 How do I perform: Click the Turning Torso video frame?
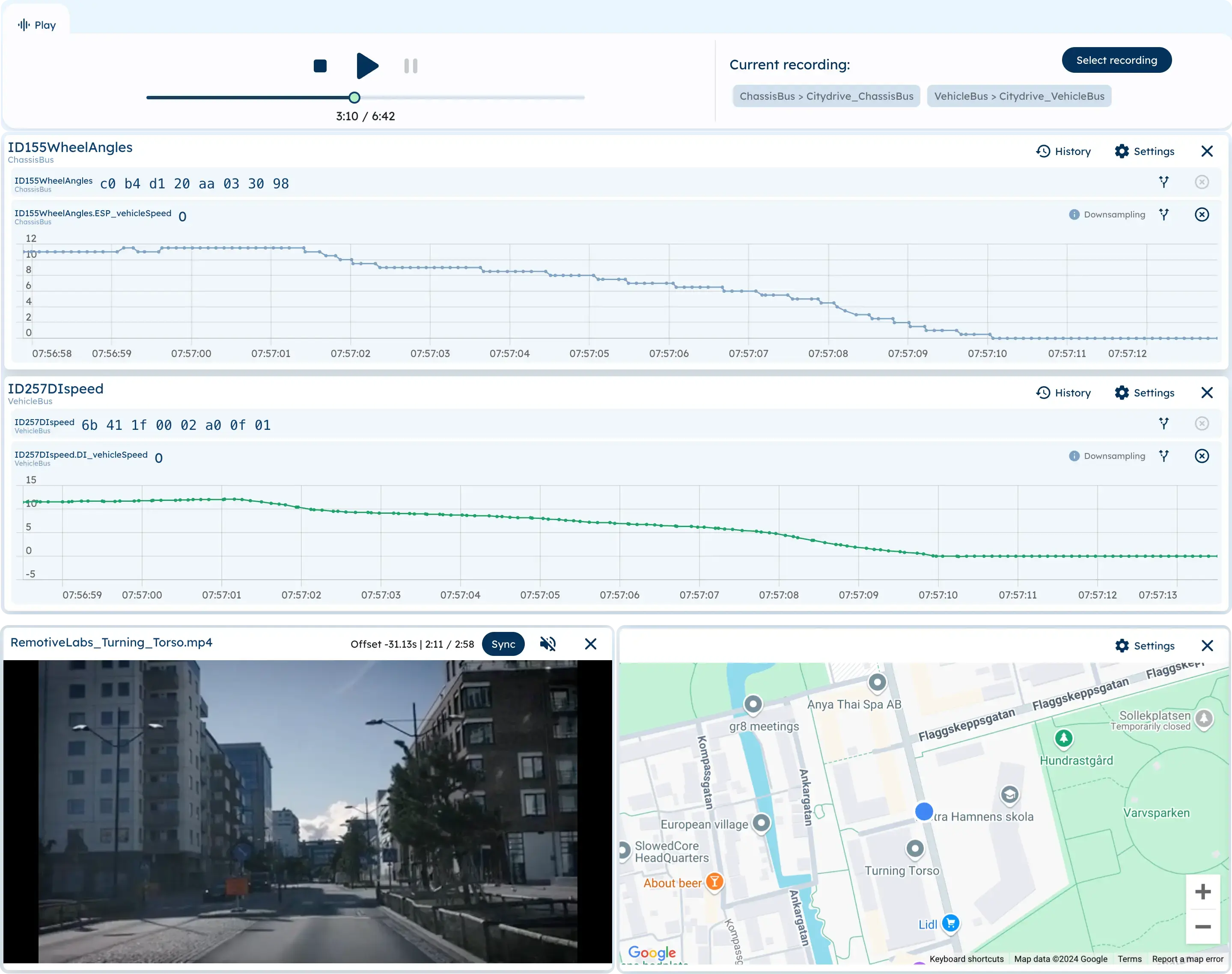coord(308,811)
